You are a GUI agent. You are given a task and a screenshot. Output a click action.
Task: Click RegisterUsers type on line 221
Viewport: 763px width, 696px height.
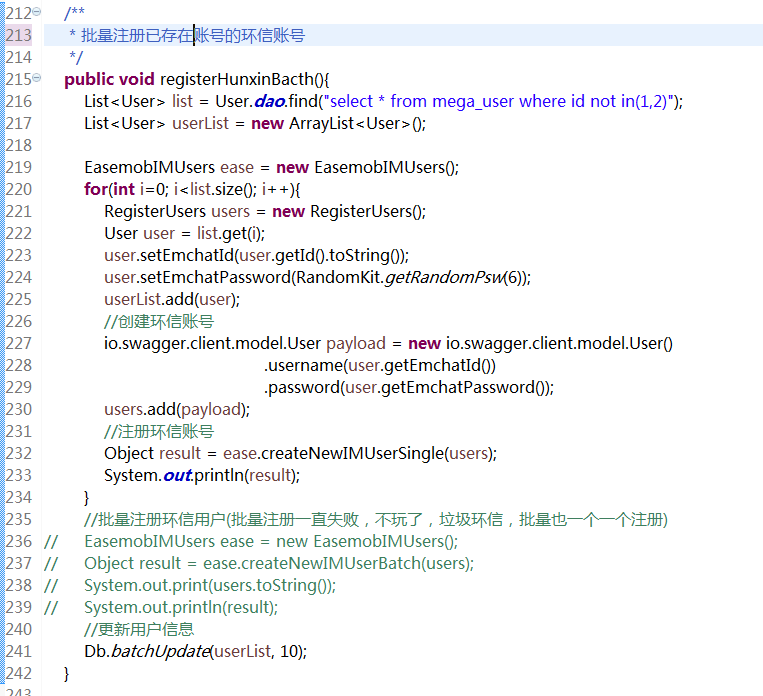click(155, 212)
